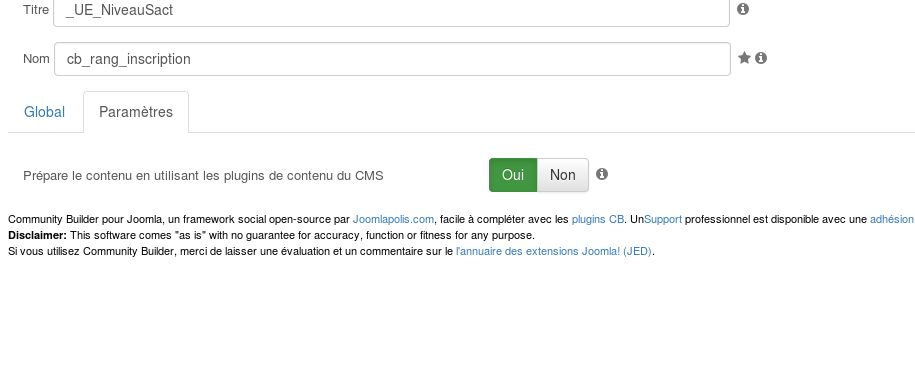Open l'annuaire des extensions Joomla! (JED) link
The height and width of the screenshot is (378, 915).
(x=553, y=251)
